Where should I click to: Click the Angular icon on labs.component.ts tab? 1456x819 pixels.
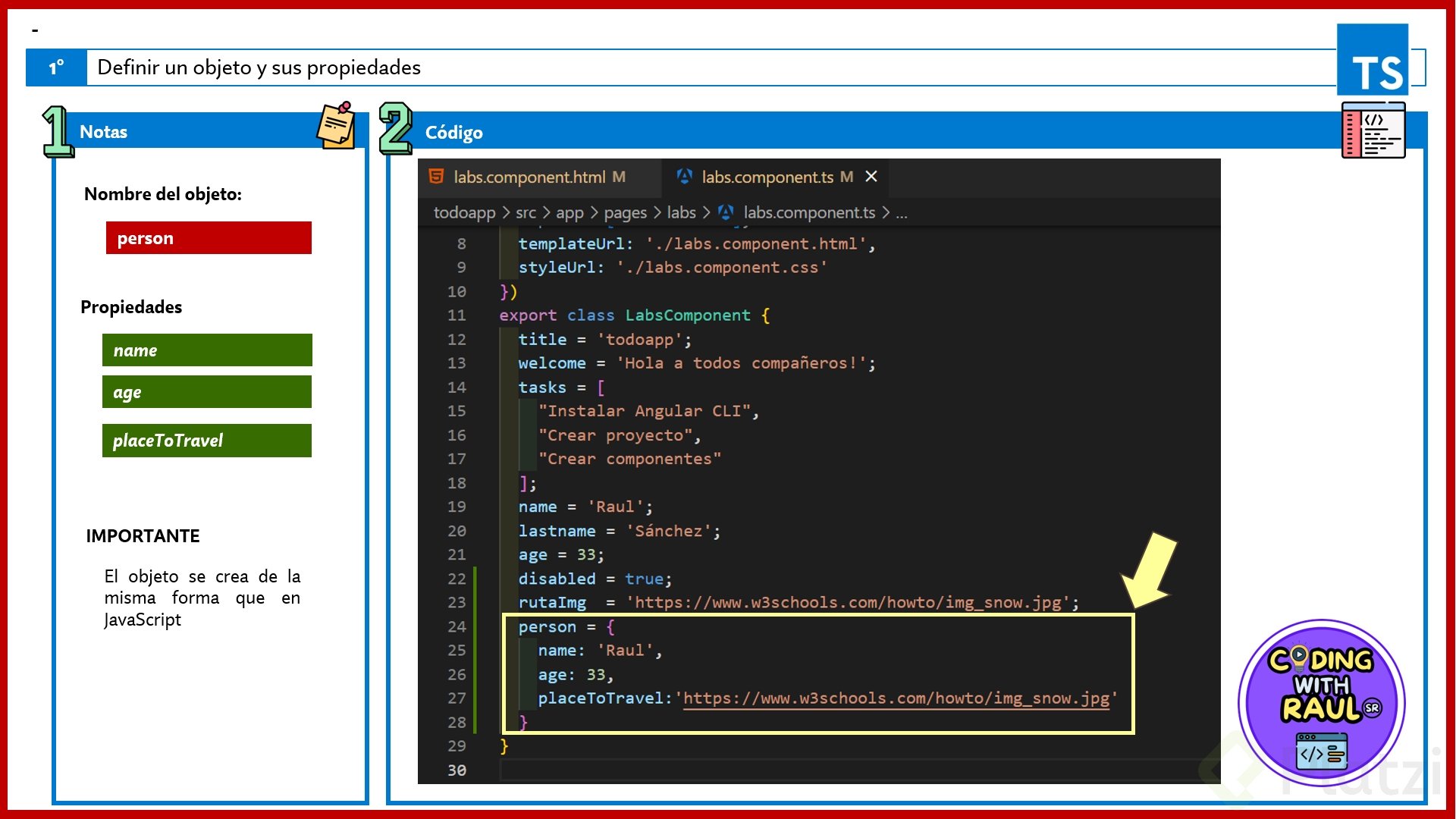[685, 177]
